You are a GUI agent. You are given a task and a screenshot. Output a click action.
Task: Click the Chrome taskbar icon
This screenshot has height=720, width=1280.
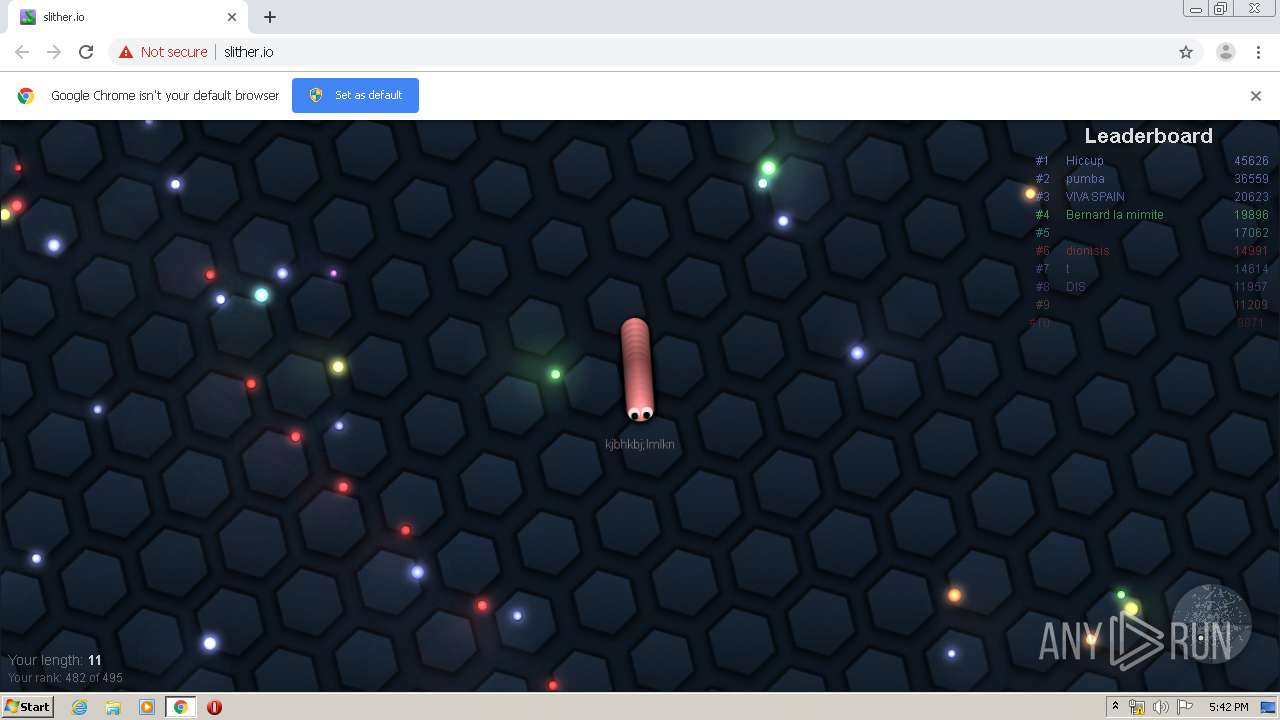[x=180, y=707]
